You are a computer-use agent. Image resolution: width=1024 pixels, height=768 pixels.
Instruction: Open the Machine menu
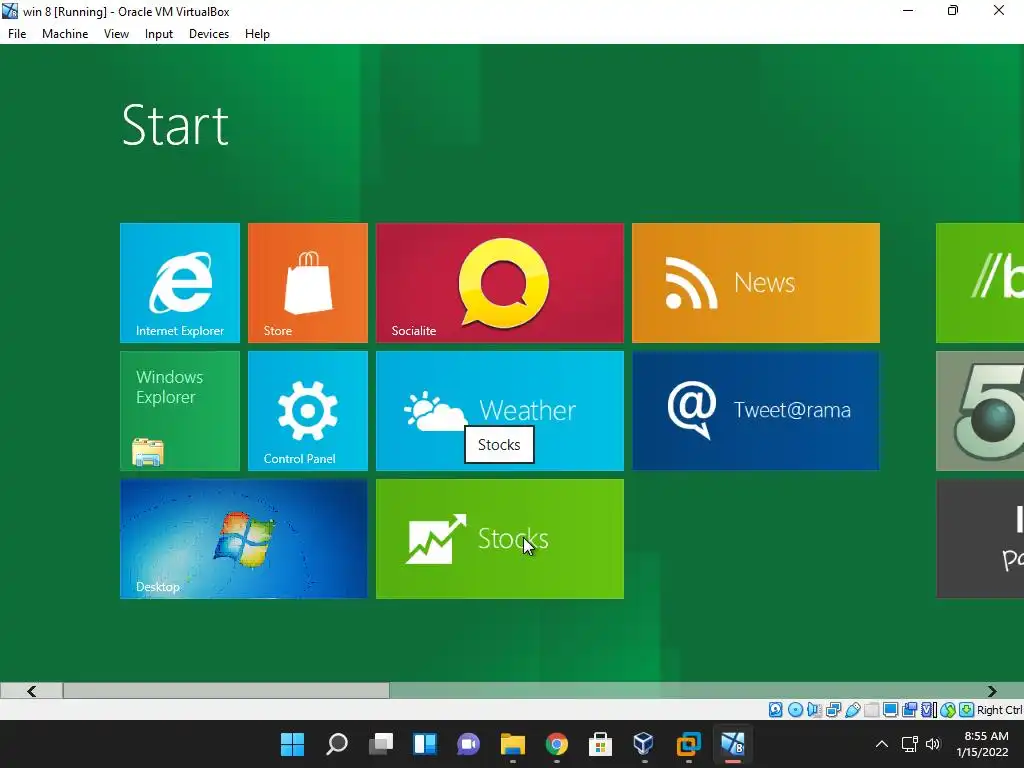tap(65, 34)
